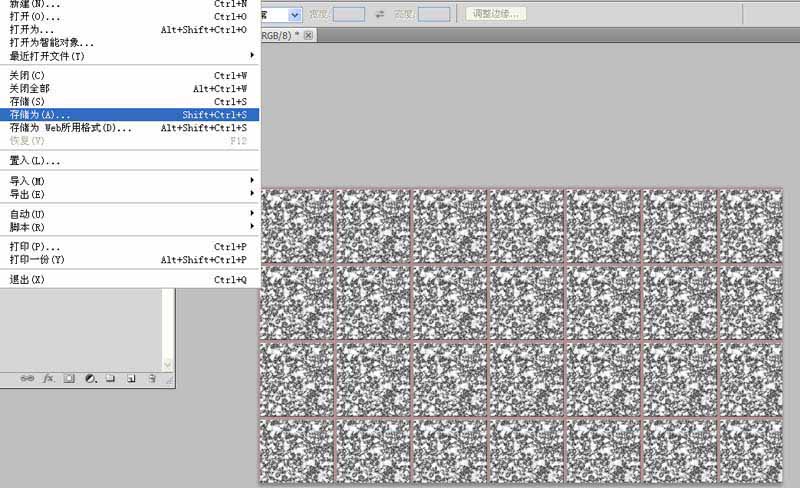Add a layer mask
The height and width of the screenshot is (488, 800).
tap(69, 379)
